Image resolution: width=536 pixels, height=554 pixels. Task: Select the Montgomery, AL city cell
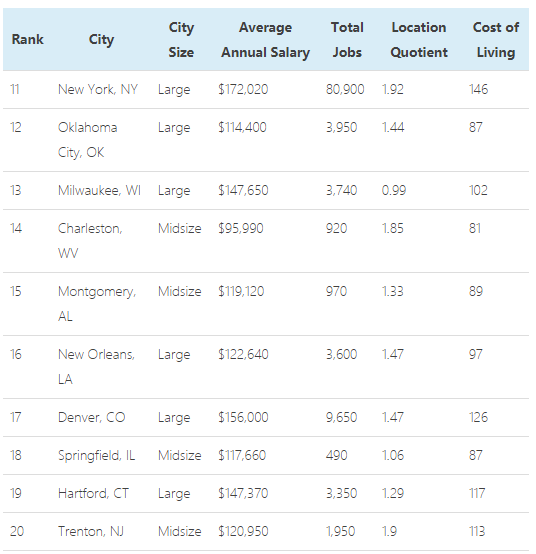point(97,304)
